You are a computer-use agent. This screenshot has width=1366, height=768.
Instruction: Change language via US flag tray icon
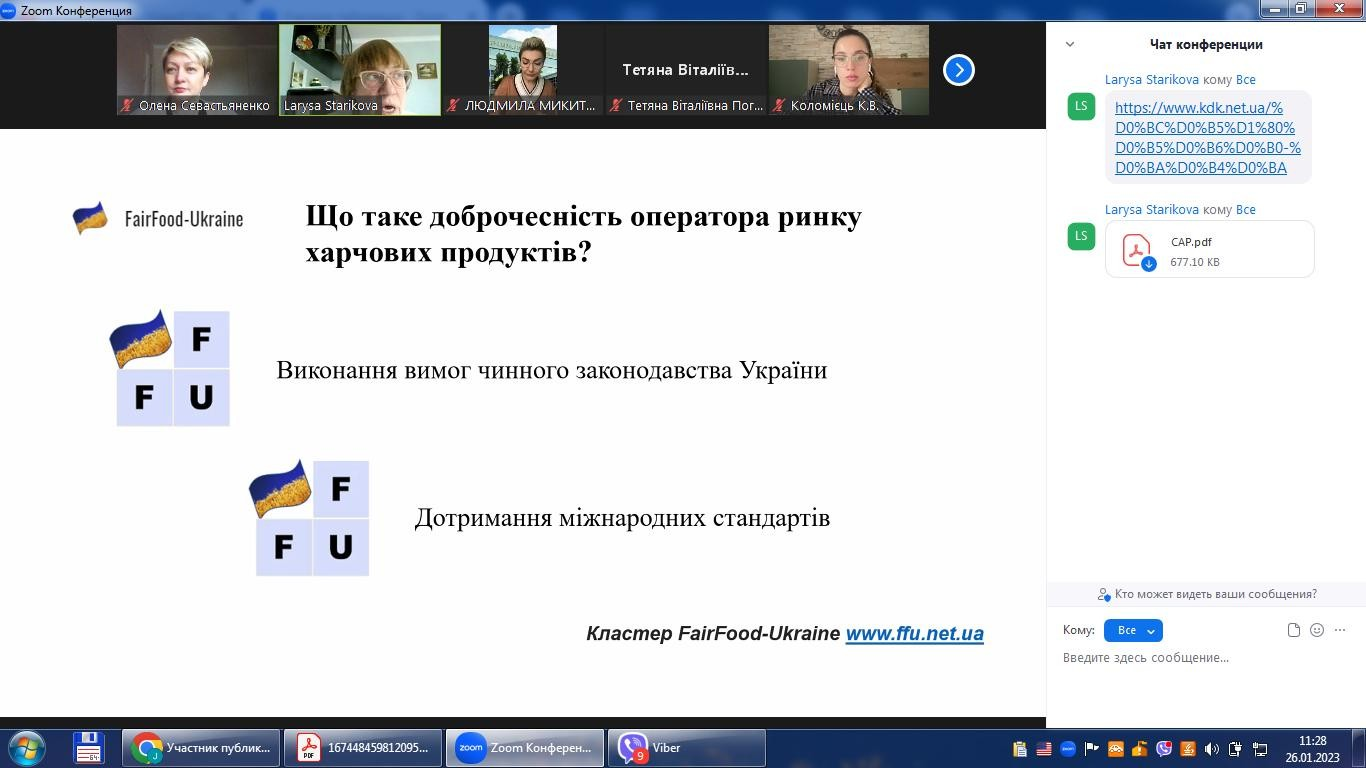[x=1044, y=748]
